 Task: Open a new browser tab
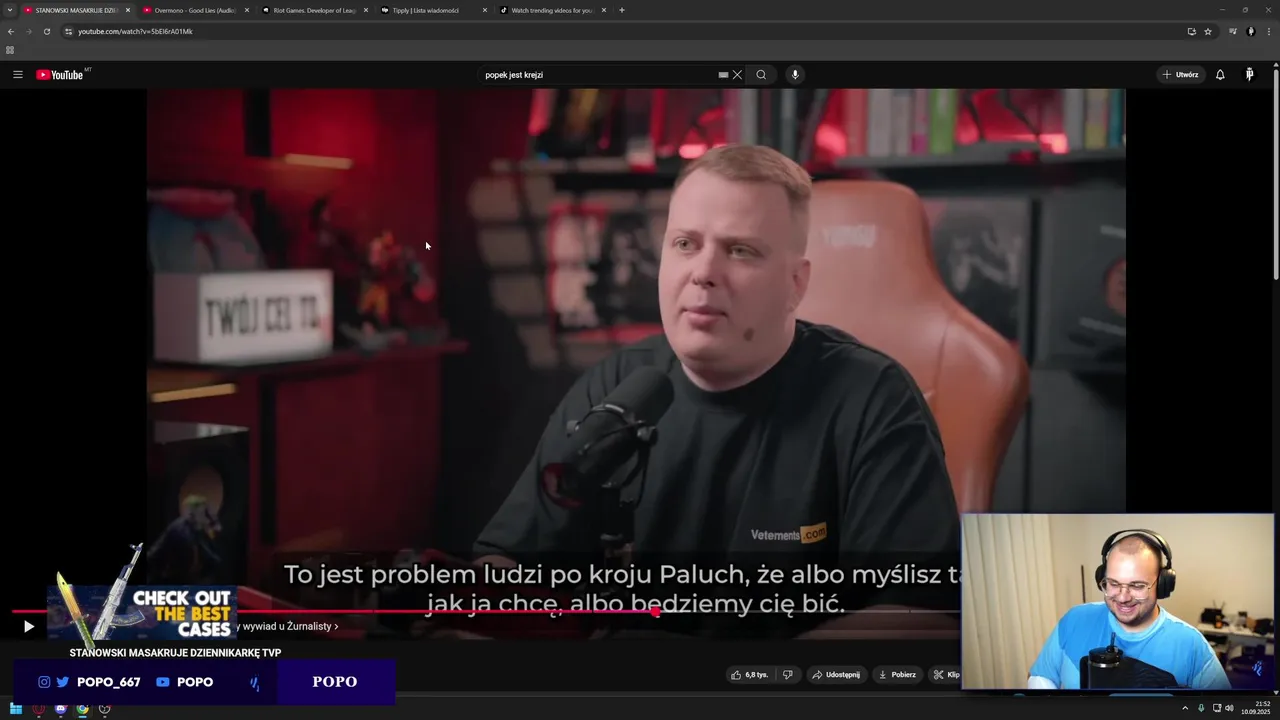click(622, 10)
